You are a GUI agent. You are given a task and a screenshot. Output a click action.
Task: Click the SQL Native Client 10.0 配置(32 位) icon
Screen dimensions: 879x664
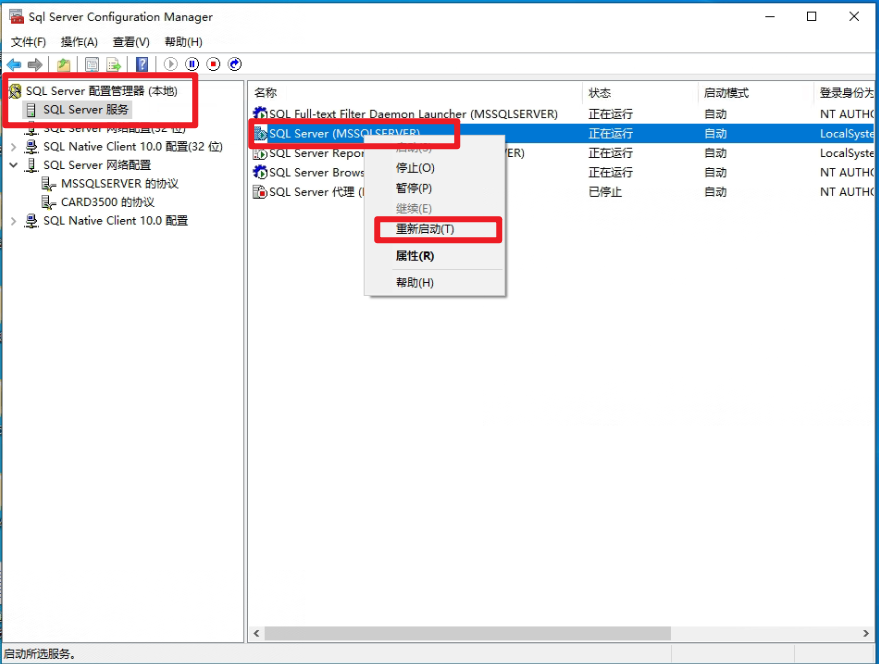tap(31, 147)
